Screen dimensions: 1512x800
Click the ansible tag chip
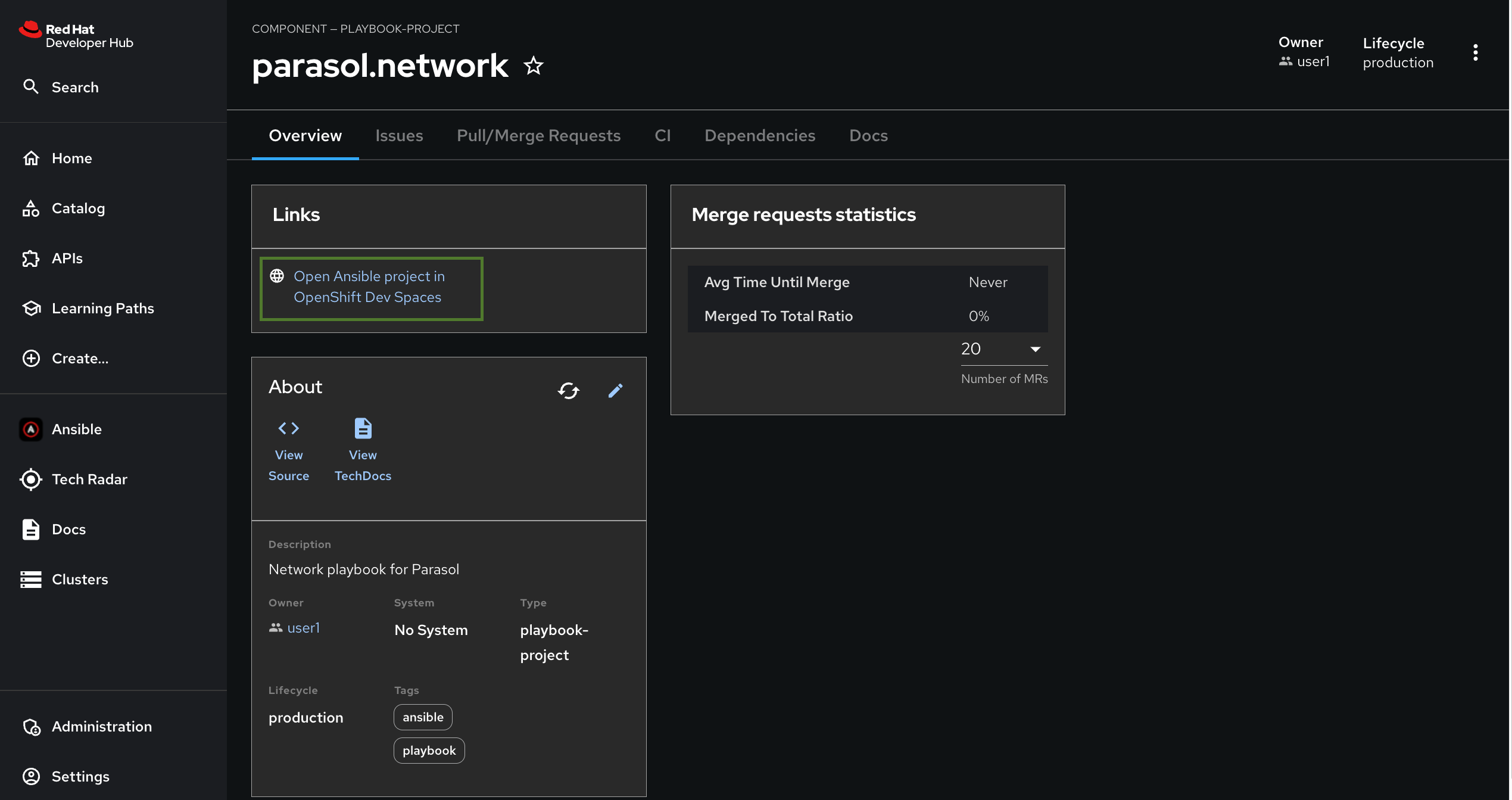tap(423, 717)
